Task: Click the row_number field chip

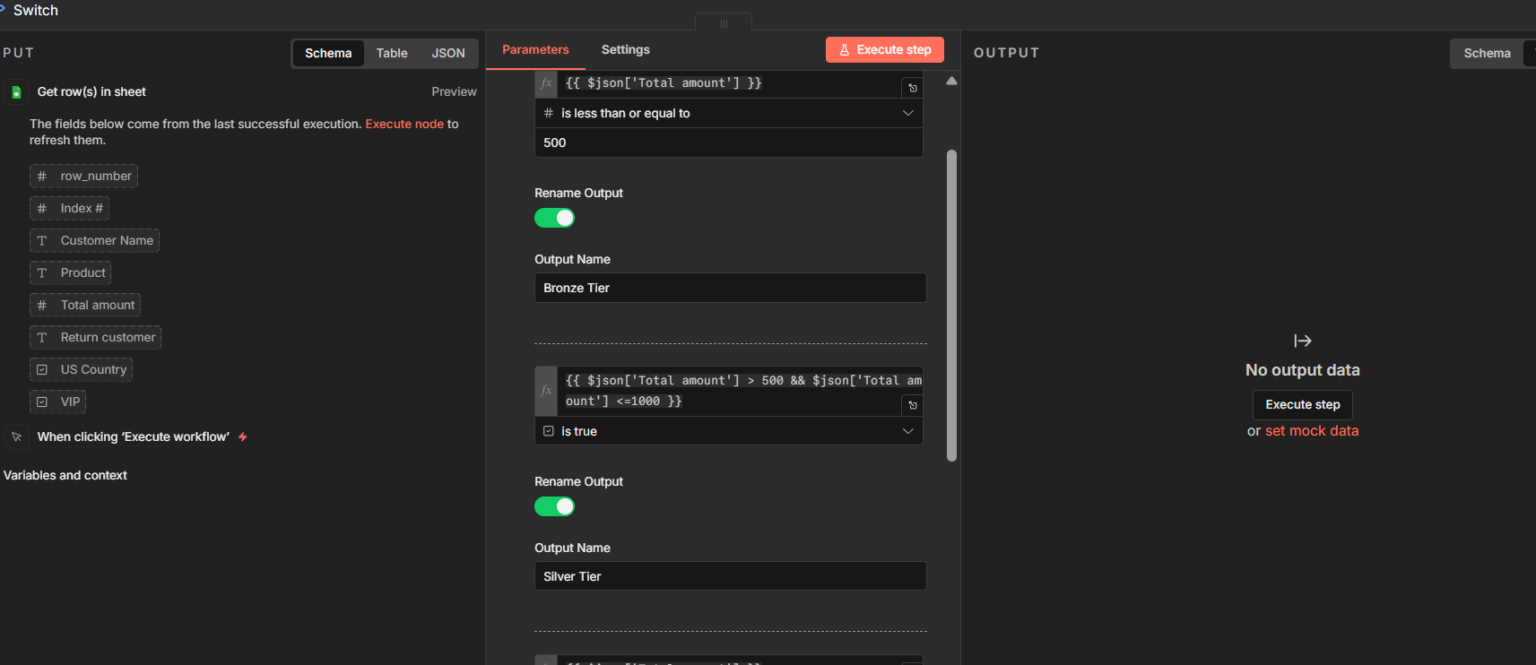Action: click(84, 176)
